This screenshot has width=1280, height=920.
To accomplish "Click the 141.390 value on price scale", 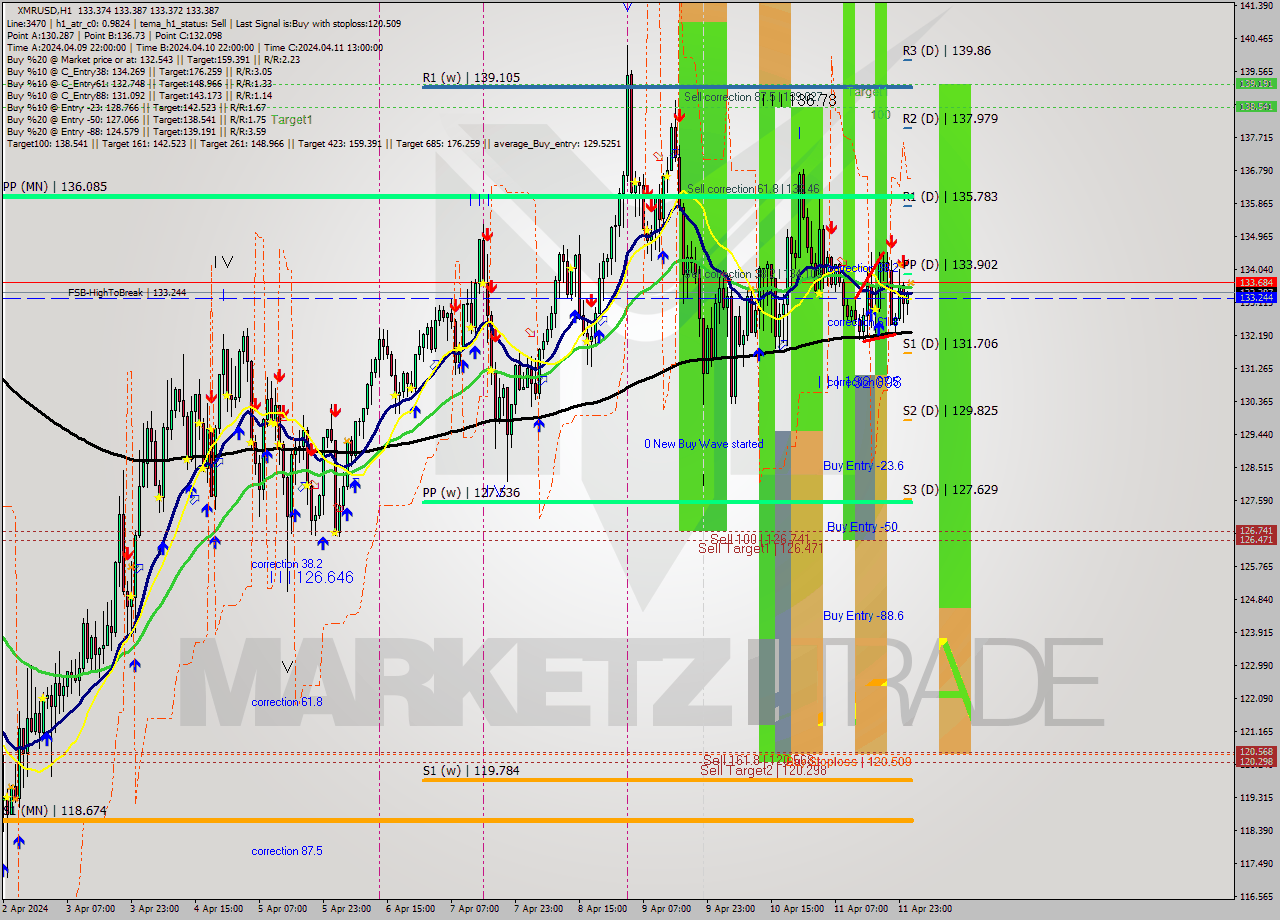I will pos(1255,6).
